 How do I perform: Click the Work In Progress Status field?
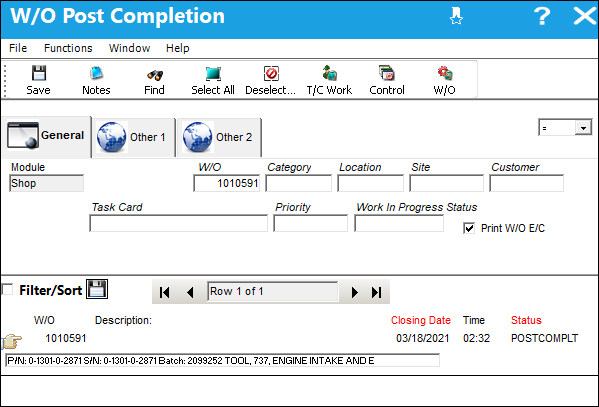(x=399, y=223)
